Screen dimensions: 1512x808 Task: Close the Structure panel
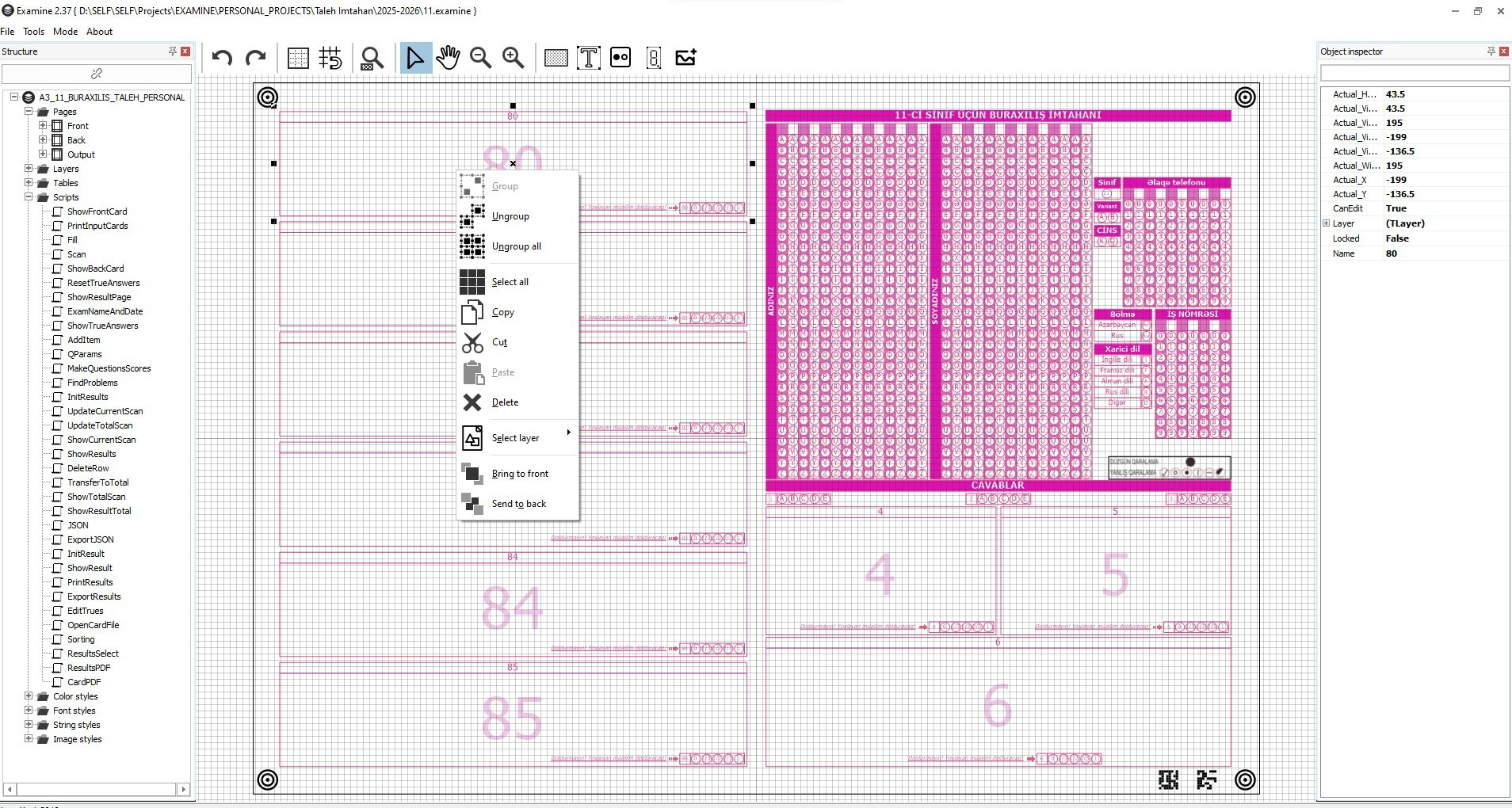coord(185,51)
